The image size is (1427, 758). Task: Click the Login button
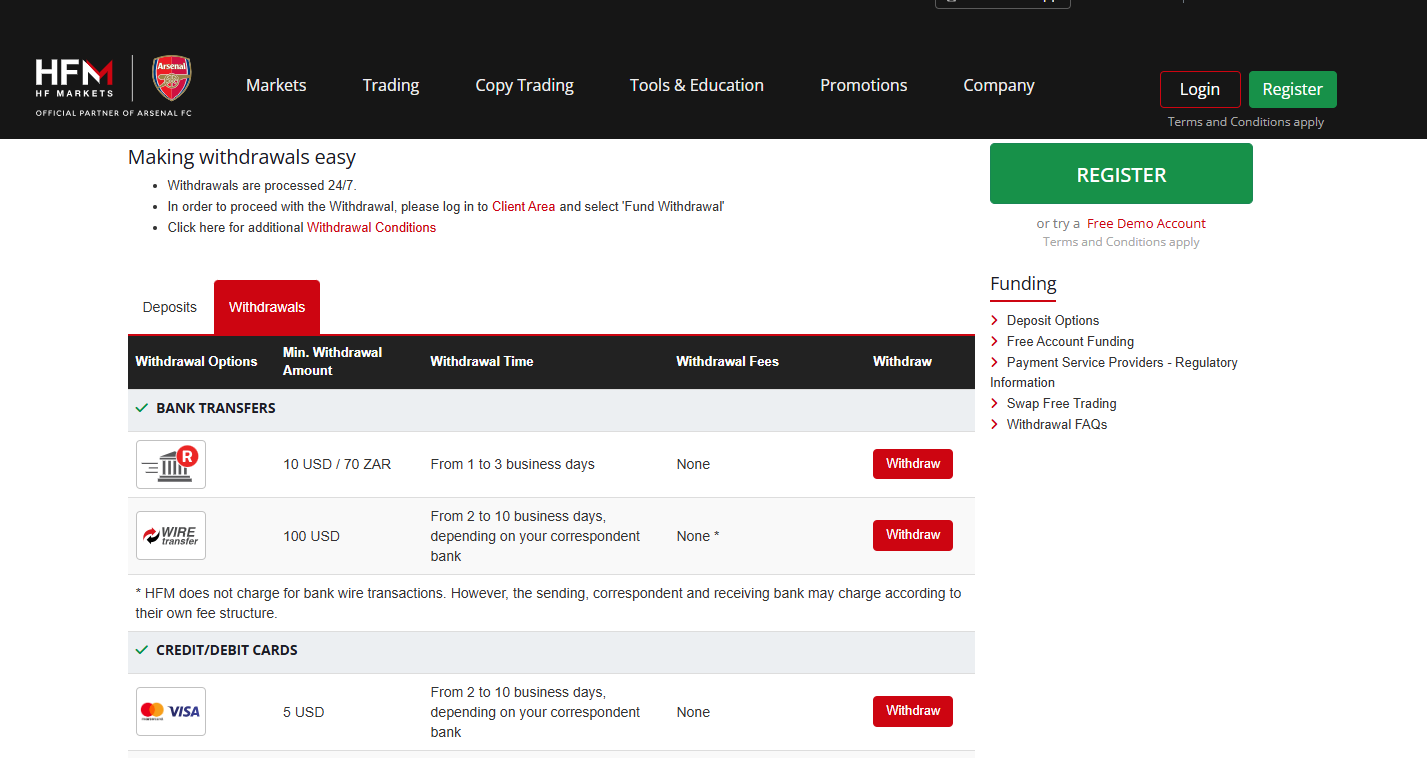(1200, 89)
